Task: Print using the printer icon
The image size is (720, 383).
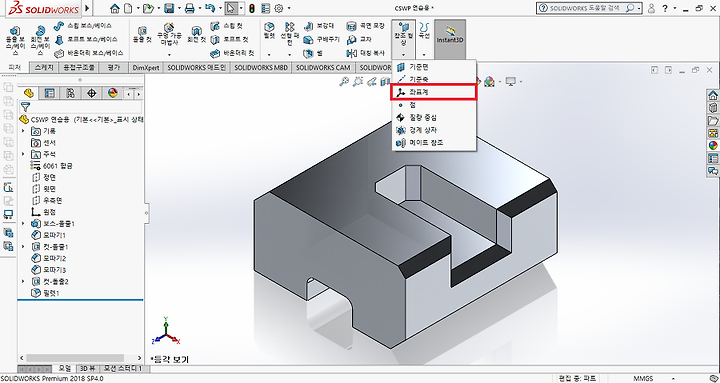Action: [190, 8]
